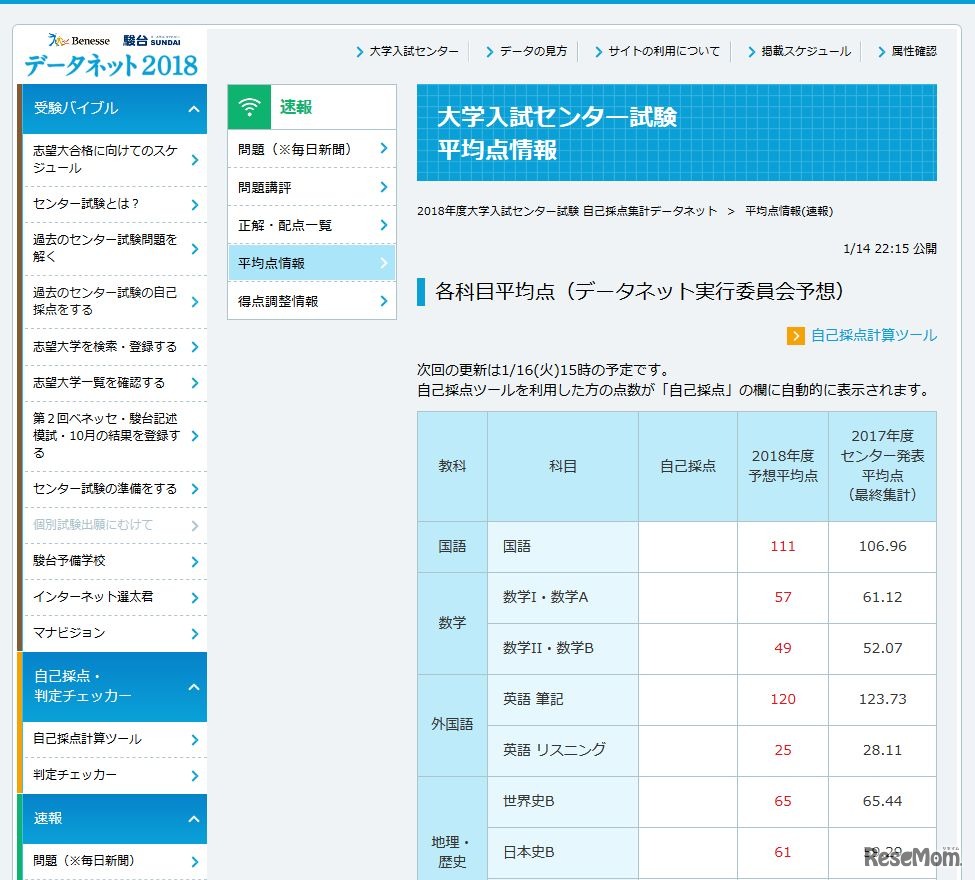Click the 自己採点 column header cell
The width and height of the screenshot is (975, 880).
pos(686,465)
